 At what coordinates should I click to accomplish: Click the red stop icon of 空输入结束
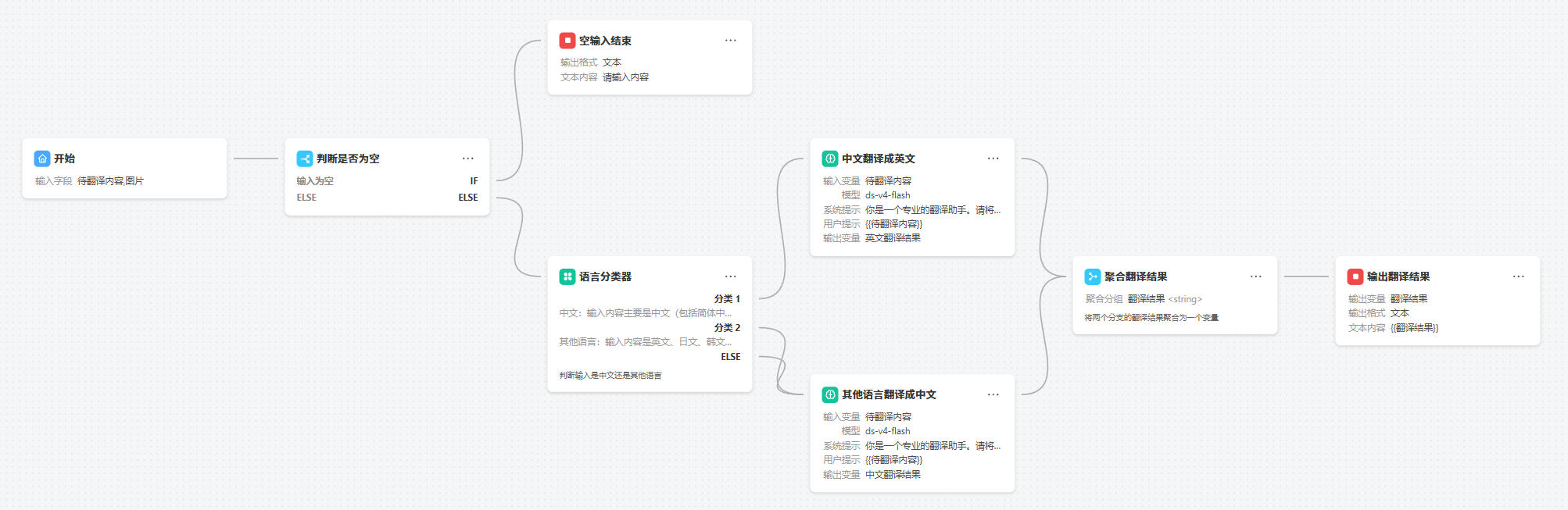tap(567, 41)
